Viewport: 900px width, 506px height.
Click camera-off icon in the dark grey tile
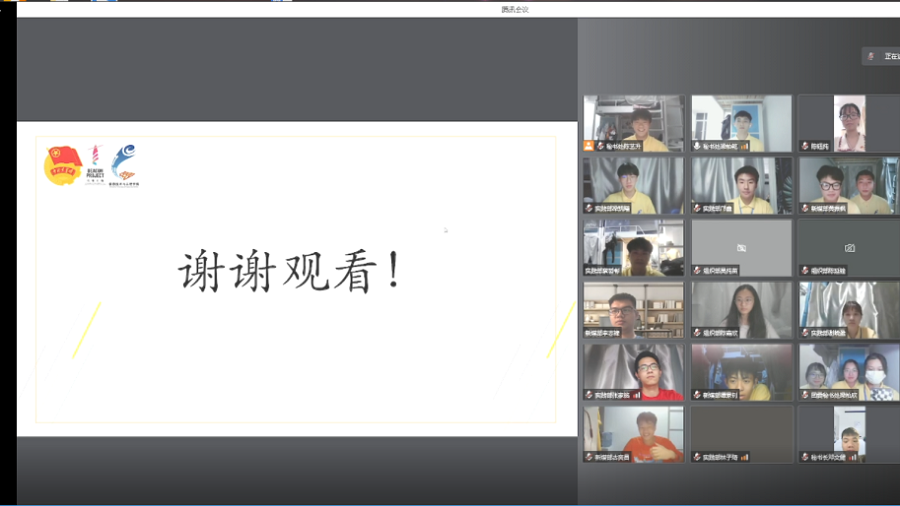[x=849, y=247]
